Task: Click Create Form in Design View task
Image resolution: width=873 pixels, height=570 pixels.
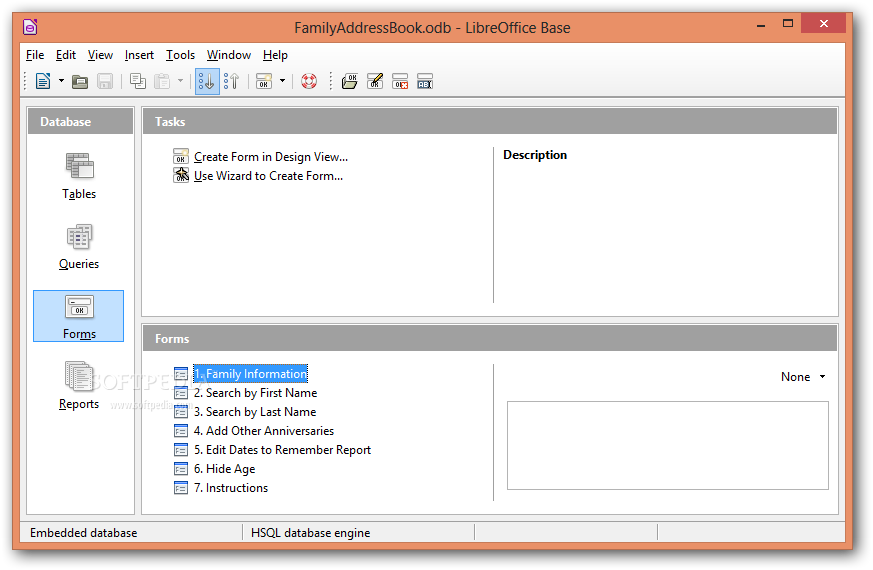Action: pos(271,157)
